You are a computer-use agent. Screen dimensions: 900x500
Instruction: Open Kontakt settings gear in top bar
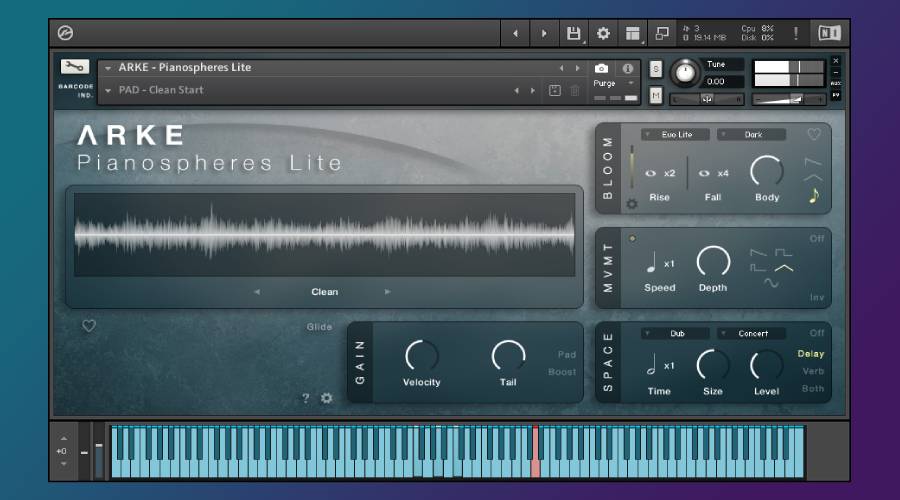coord(603,33)
